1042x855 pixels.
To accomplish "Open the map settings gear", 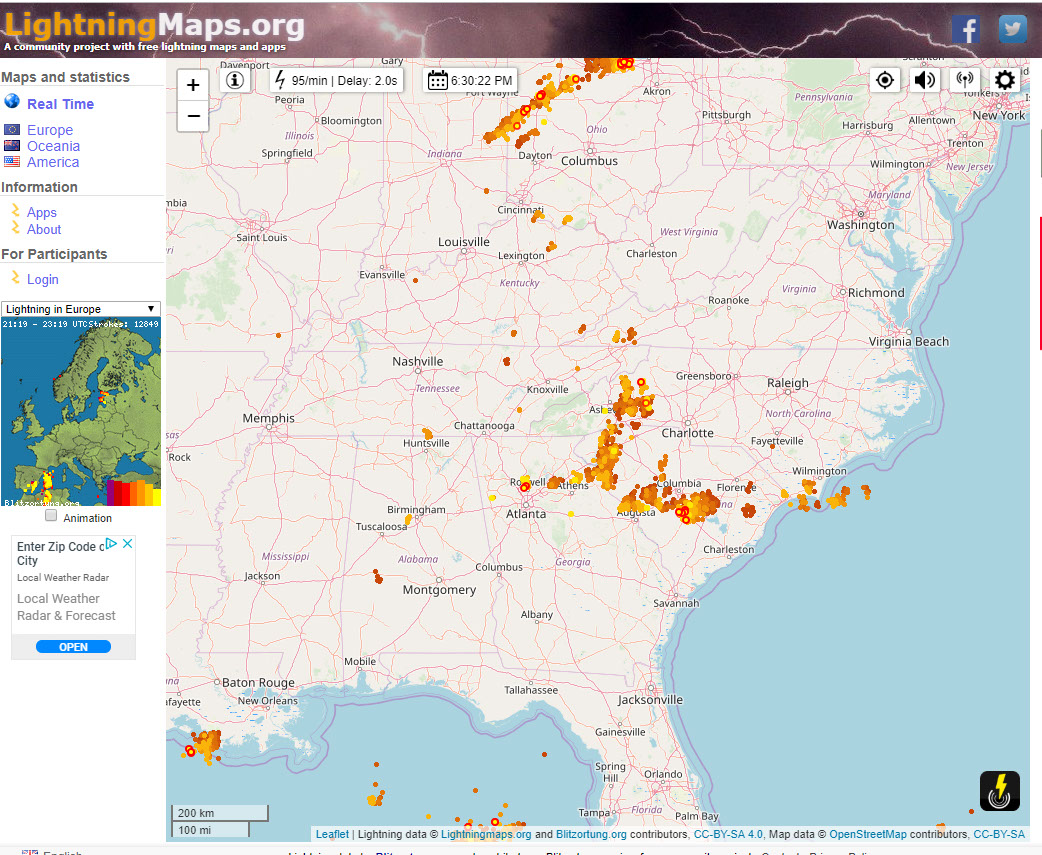I will (1005, 80).
